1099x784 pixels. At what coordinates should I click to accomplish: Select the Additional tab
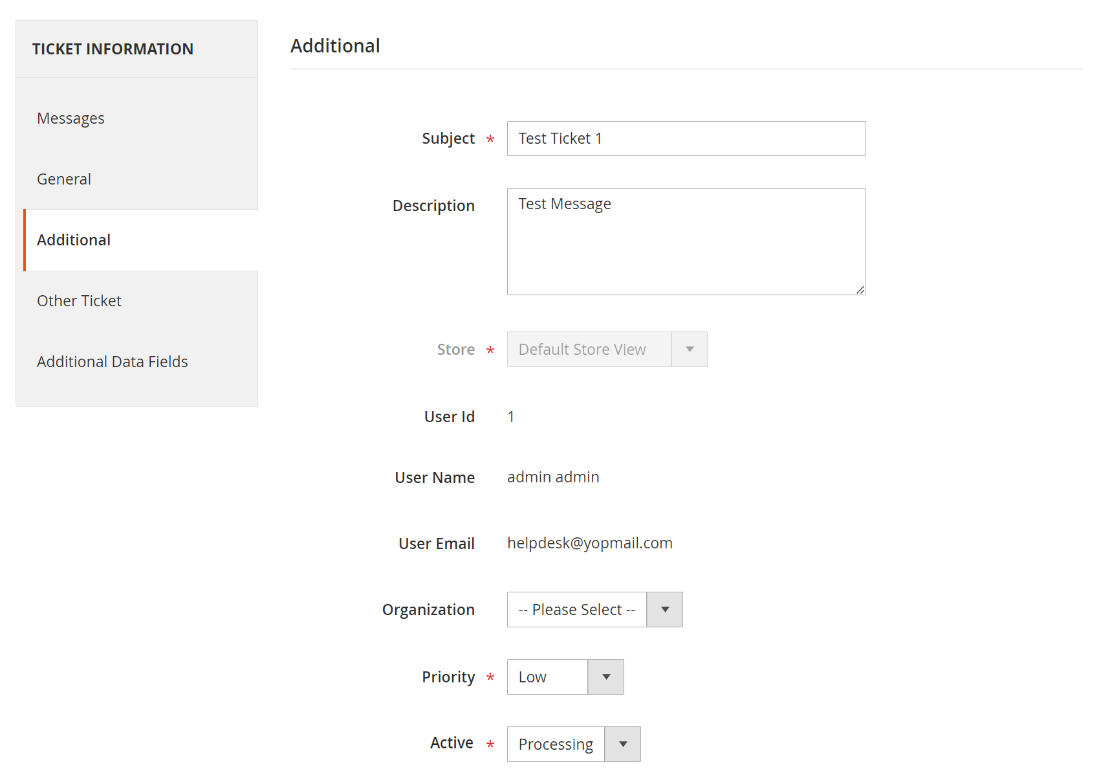pos(74,240)
